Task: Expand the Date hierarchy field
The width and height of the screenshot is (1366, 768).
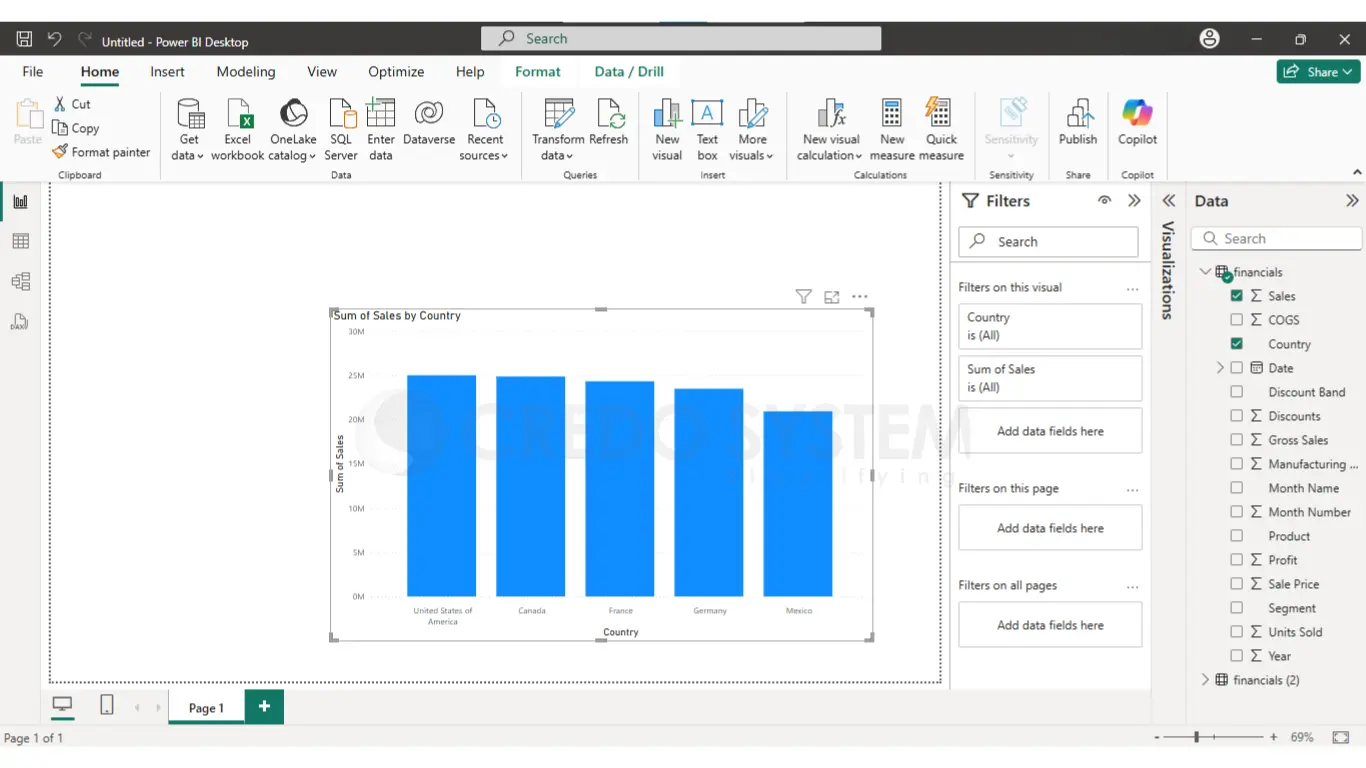Action: (x=1220, y=368)
